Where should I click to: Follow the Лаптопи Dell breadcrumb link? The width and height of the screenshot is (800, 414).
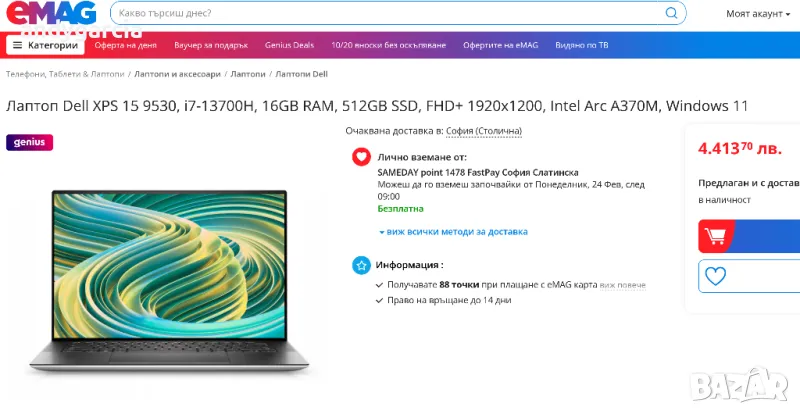click(302, 74)
